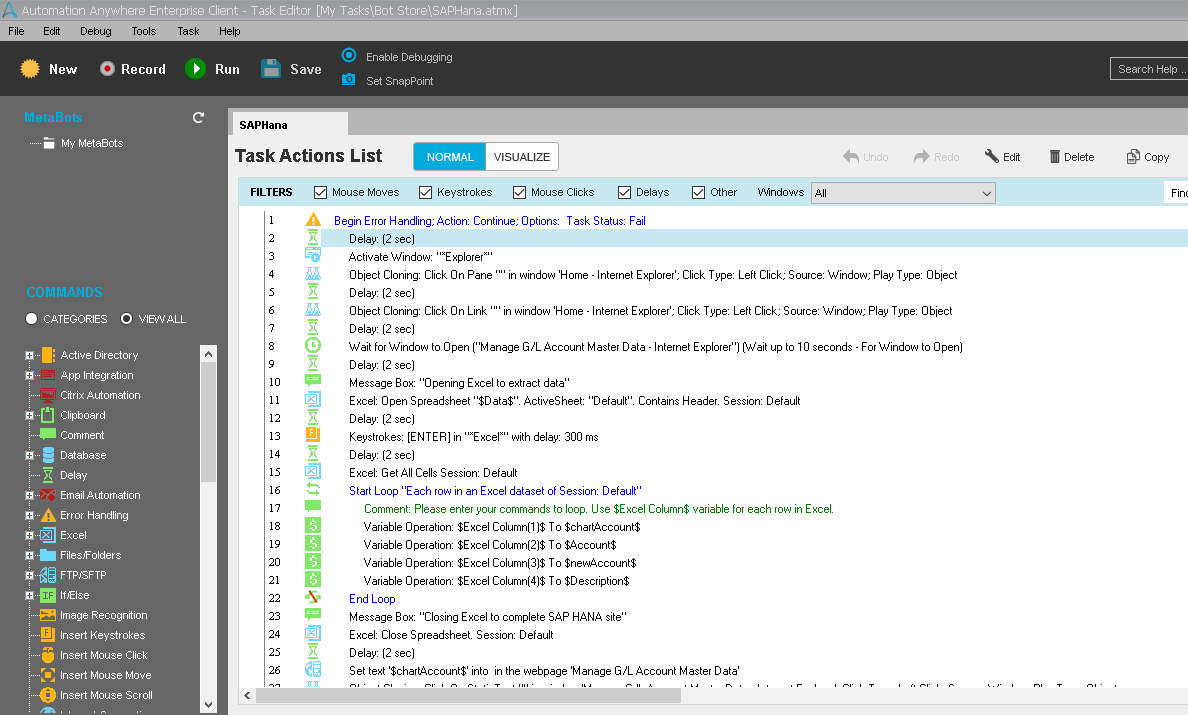Click the Save disk icon

click(x=271, y=69)
